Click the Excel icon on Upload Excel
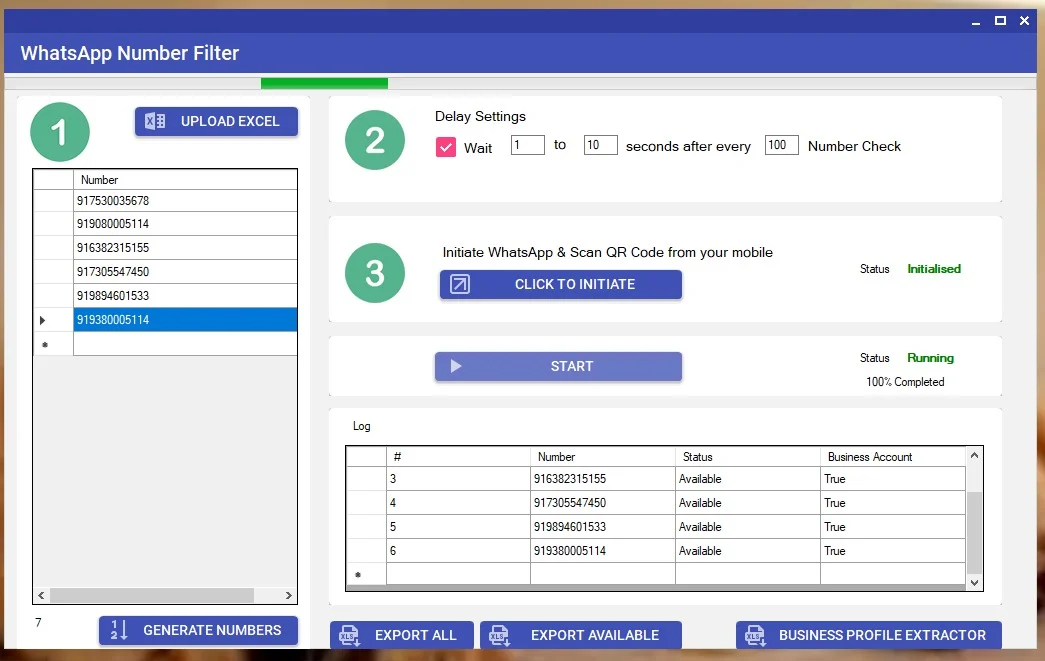The width and height of the screenshot is (1045, 661). [155, 122]
